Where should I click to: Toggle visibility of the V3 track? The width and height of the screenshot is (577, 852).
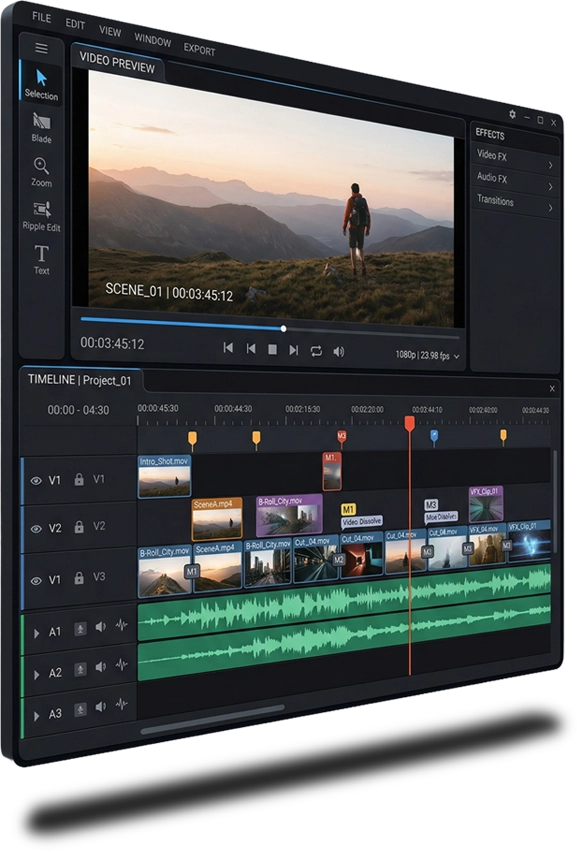tap(36, 581)
